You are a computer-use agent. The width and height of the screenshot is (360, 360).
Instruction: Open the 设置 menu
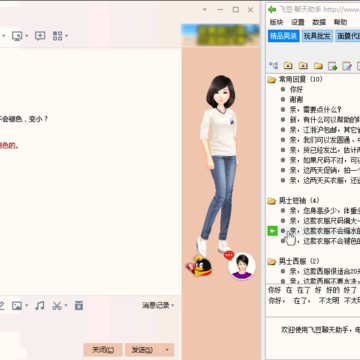[298, 22]
